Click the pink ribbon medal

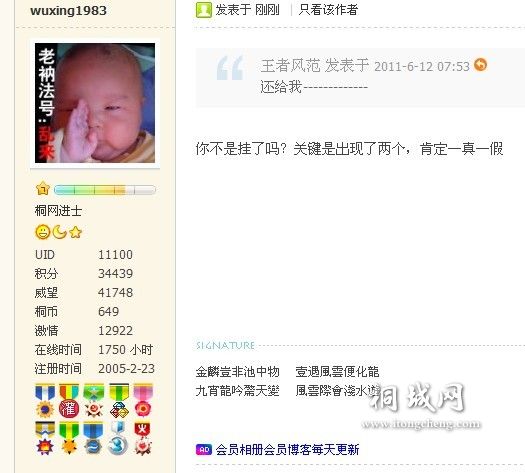[x=143, y=401]
